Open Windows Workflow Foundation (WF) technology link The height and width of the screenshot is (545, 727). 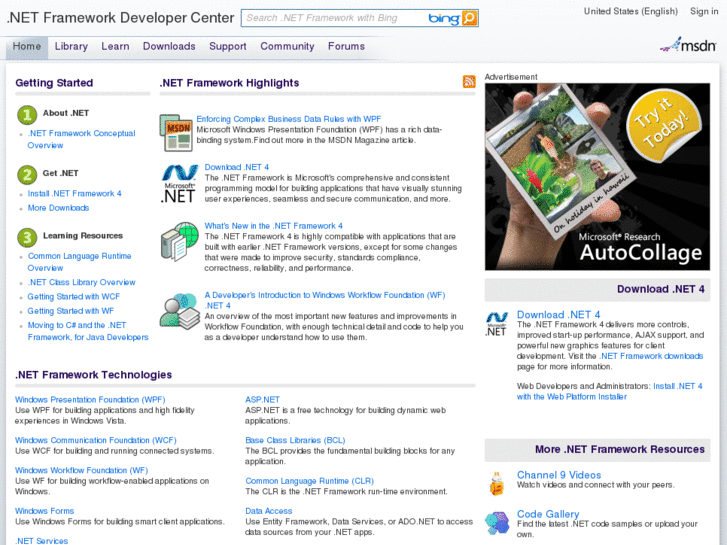pyautogui.click(x=81, y=470)
